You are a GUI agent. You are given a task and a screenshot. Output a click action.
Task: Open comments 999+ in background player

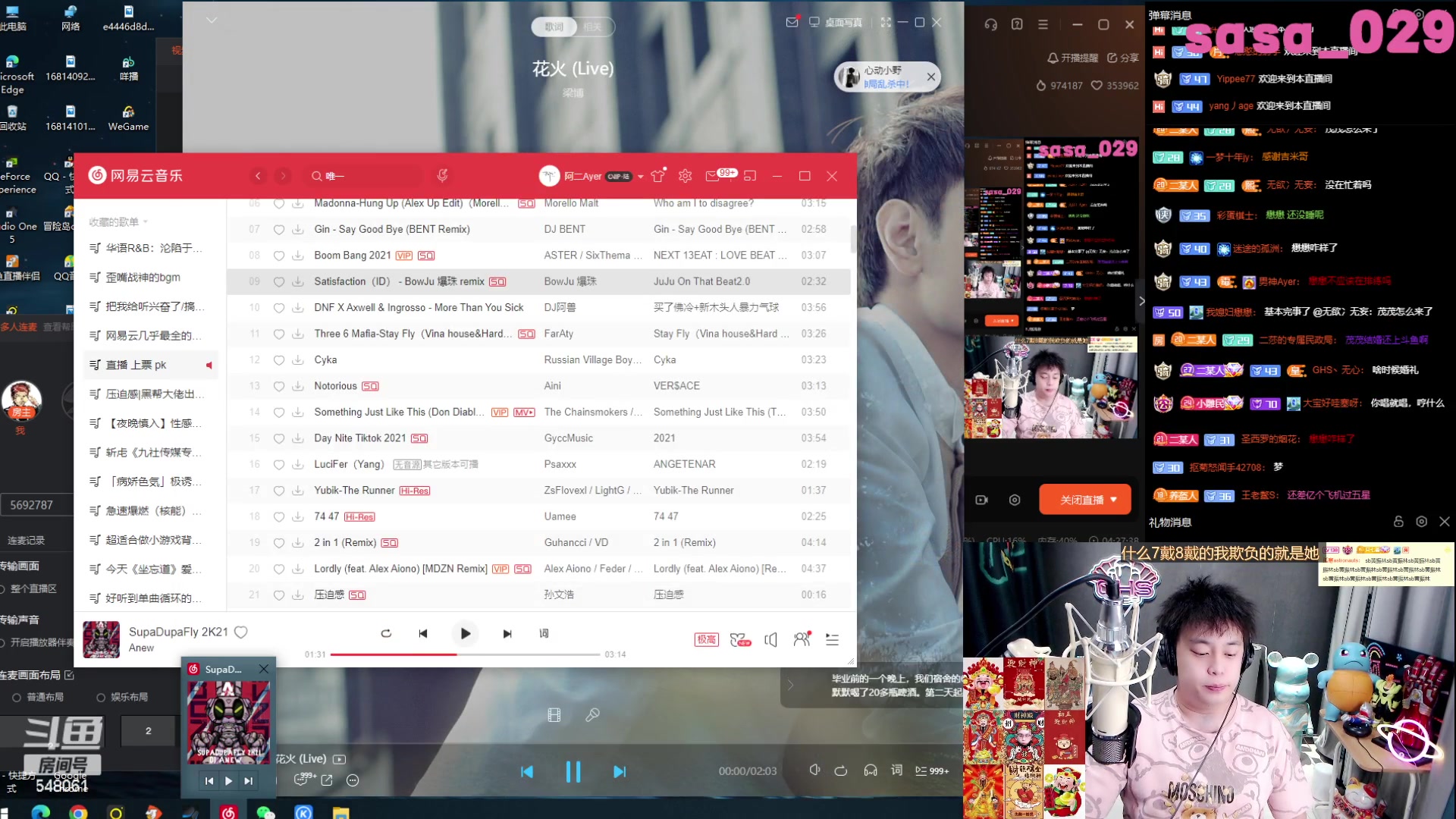(305, 779)
